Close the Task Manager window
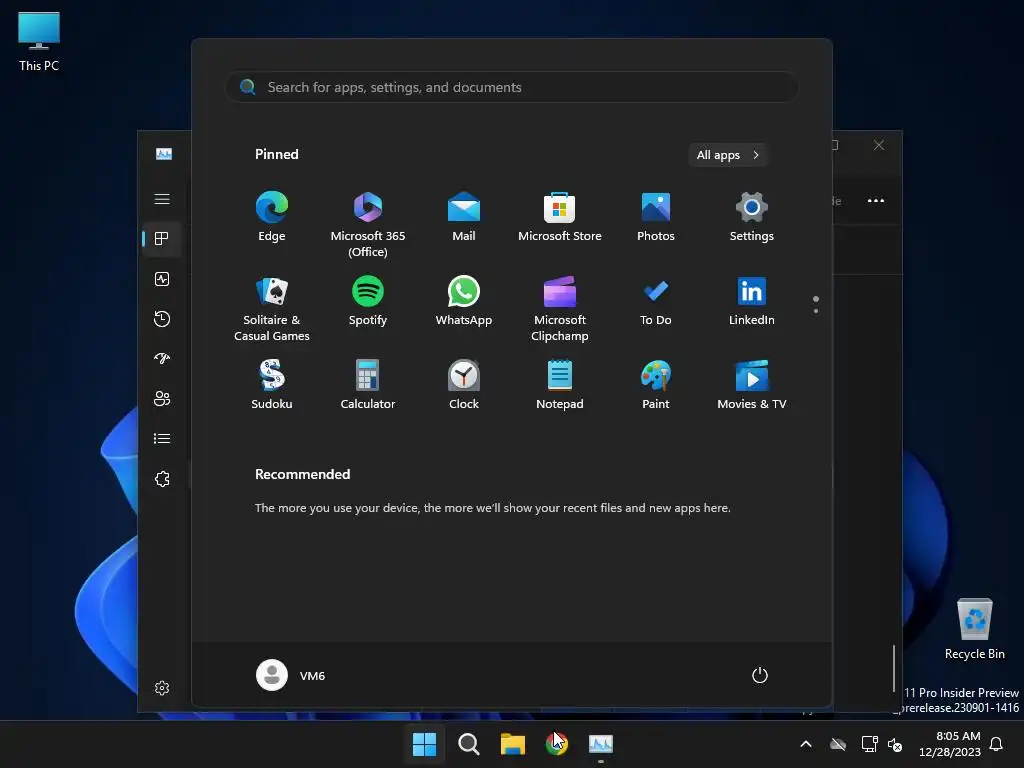 pos(879,145)
